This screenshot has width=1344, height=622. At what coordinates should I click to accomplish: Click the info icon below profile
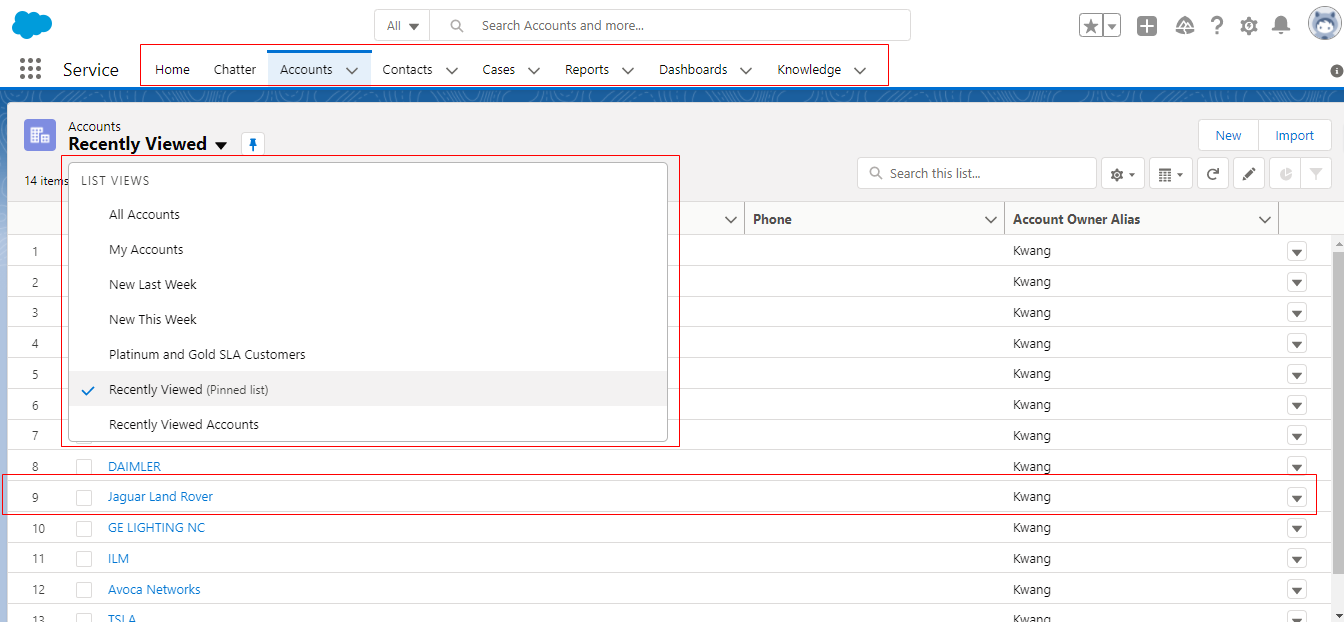click(x=1336, y=71)
